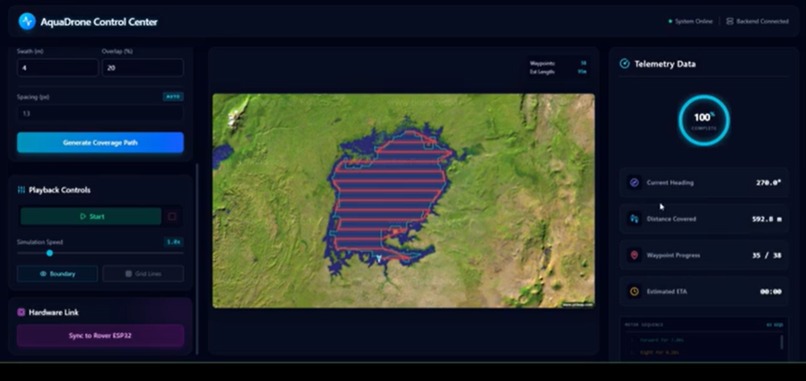
Task: Click the 100% complete progress ring
Action: (704, 120)
